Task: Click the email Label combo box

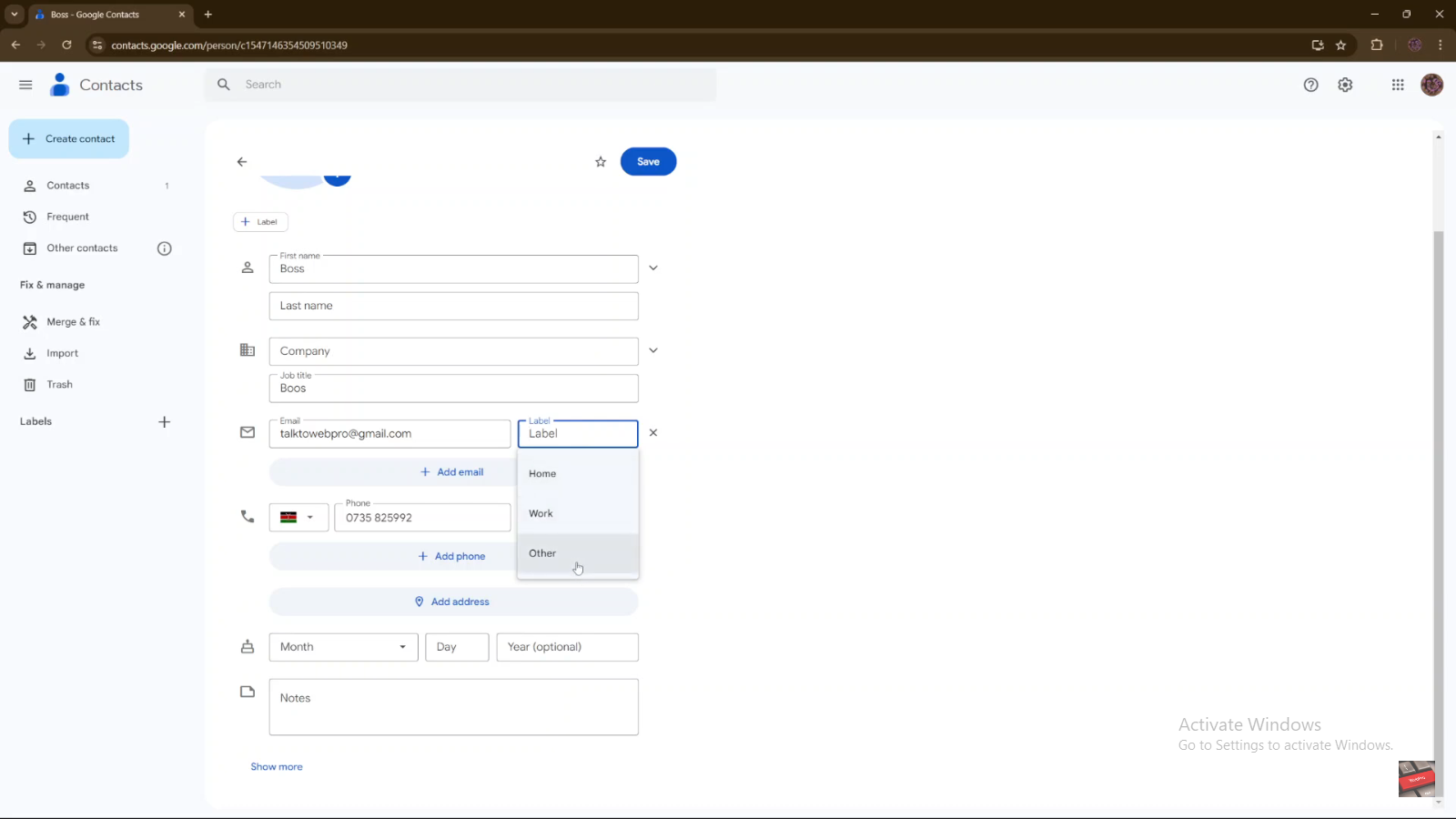Action: pos(578,433)
